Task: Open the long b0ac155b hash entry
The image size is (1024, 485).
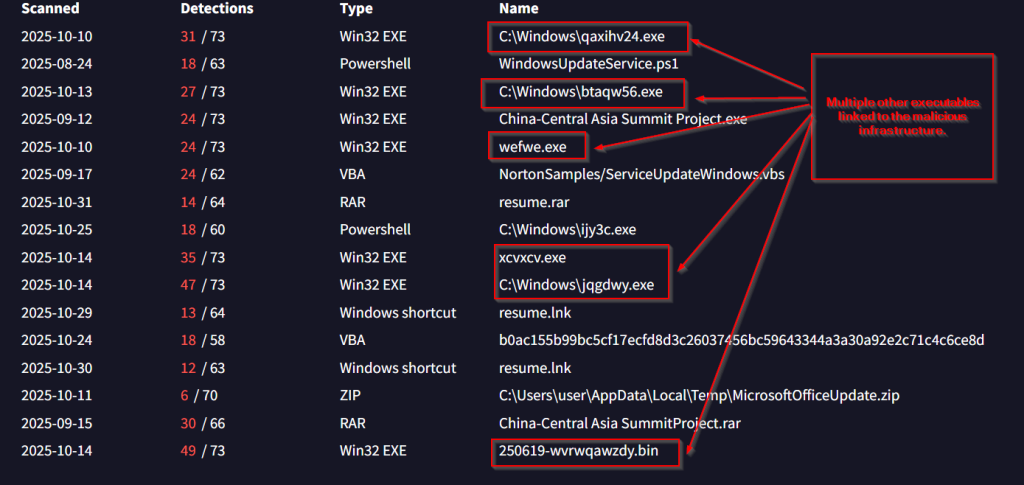Action: [x=741, y=340]
